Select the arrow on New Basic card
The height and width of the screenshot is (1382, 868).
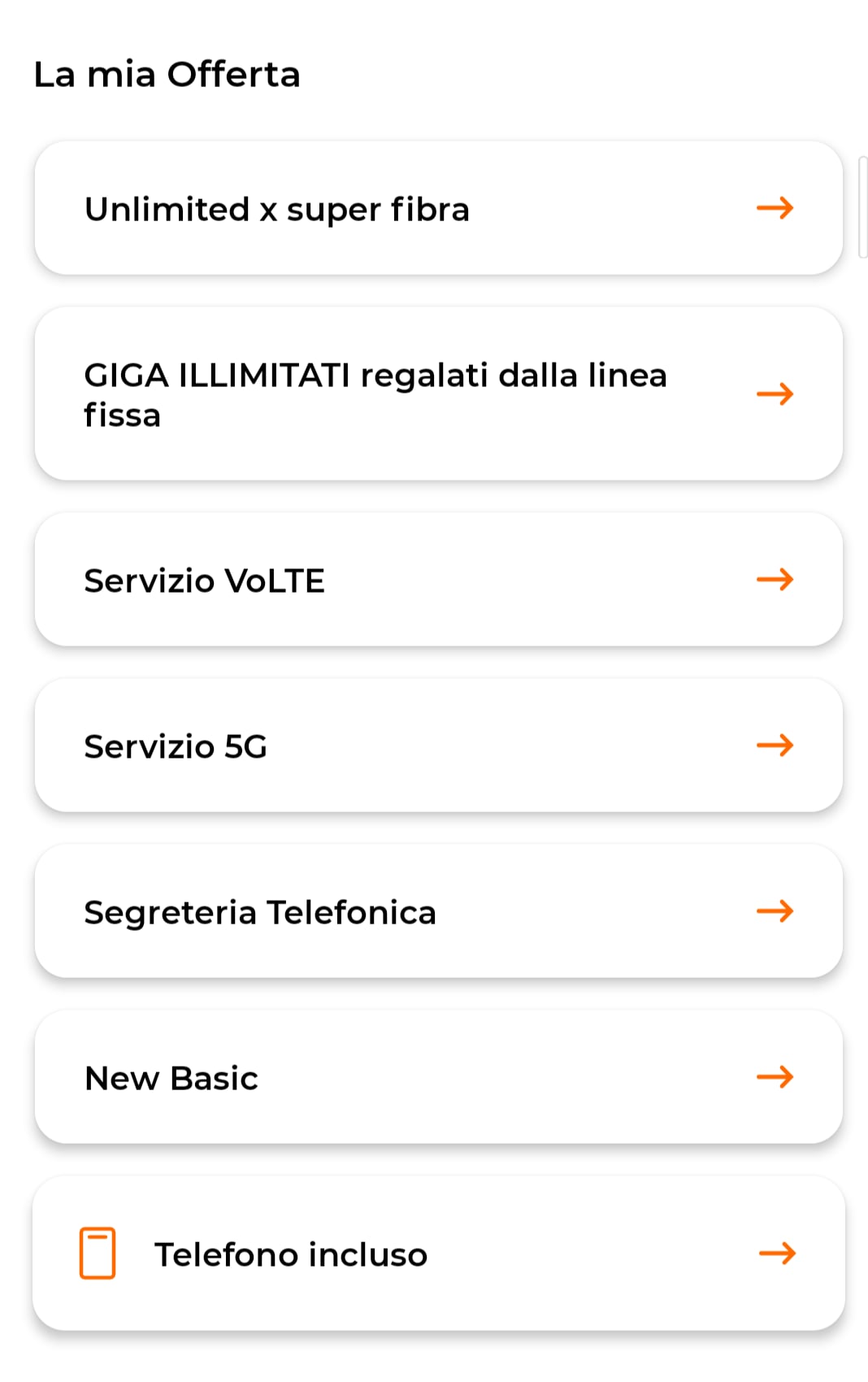[775, 1077]
